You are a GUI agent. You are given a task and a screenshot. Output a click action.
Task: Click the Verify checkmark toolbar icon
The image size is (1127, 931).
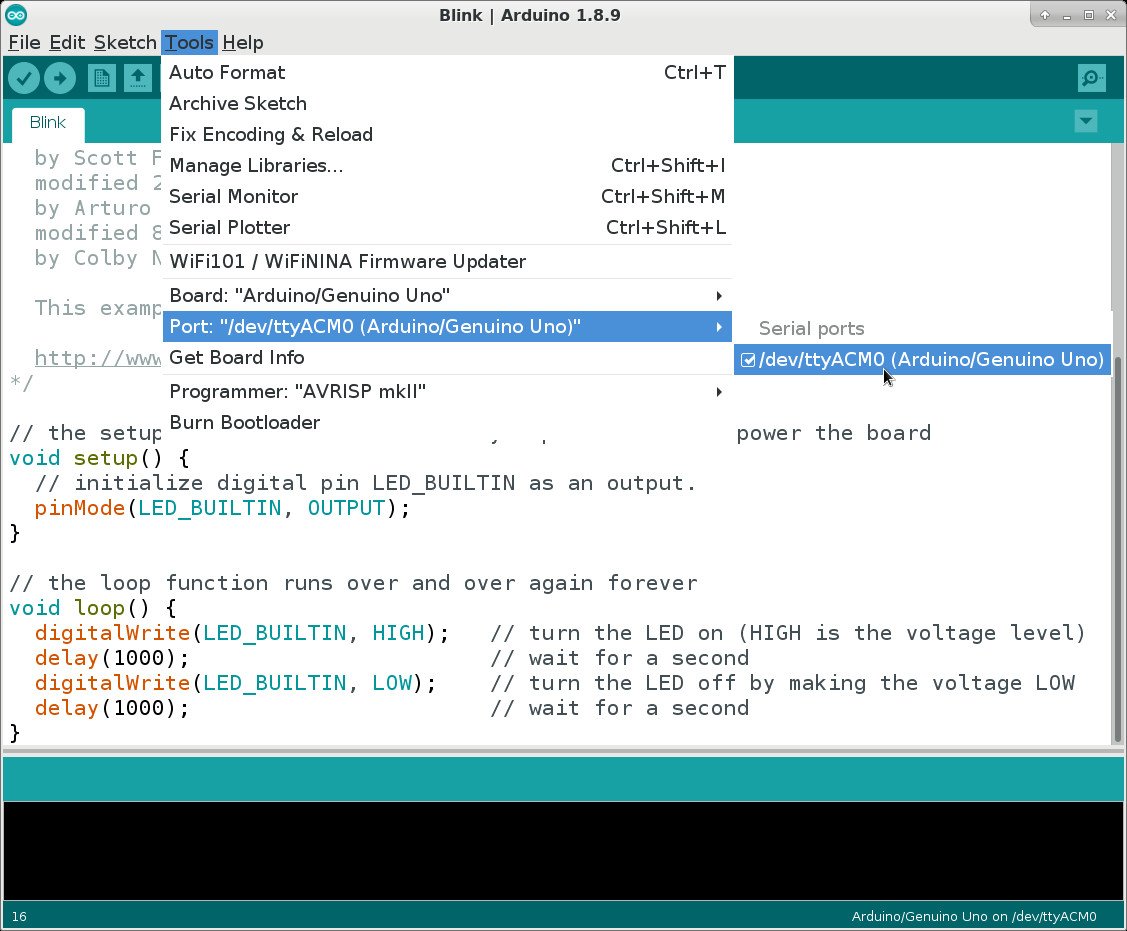point(24,78)
